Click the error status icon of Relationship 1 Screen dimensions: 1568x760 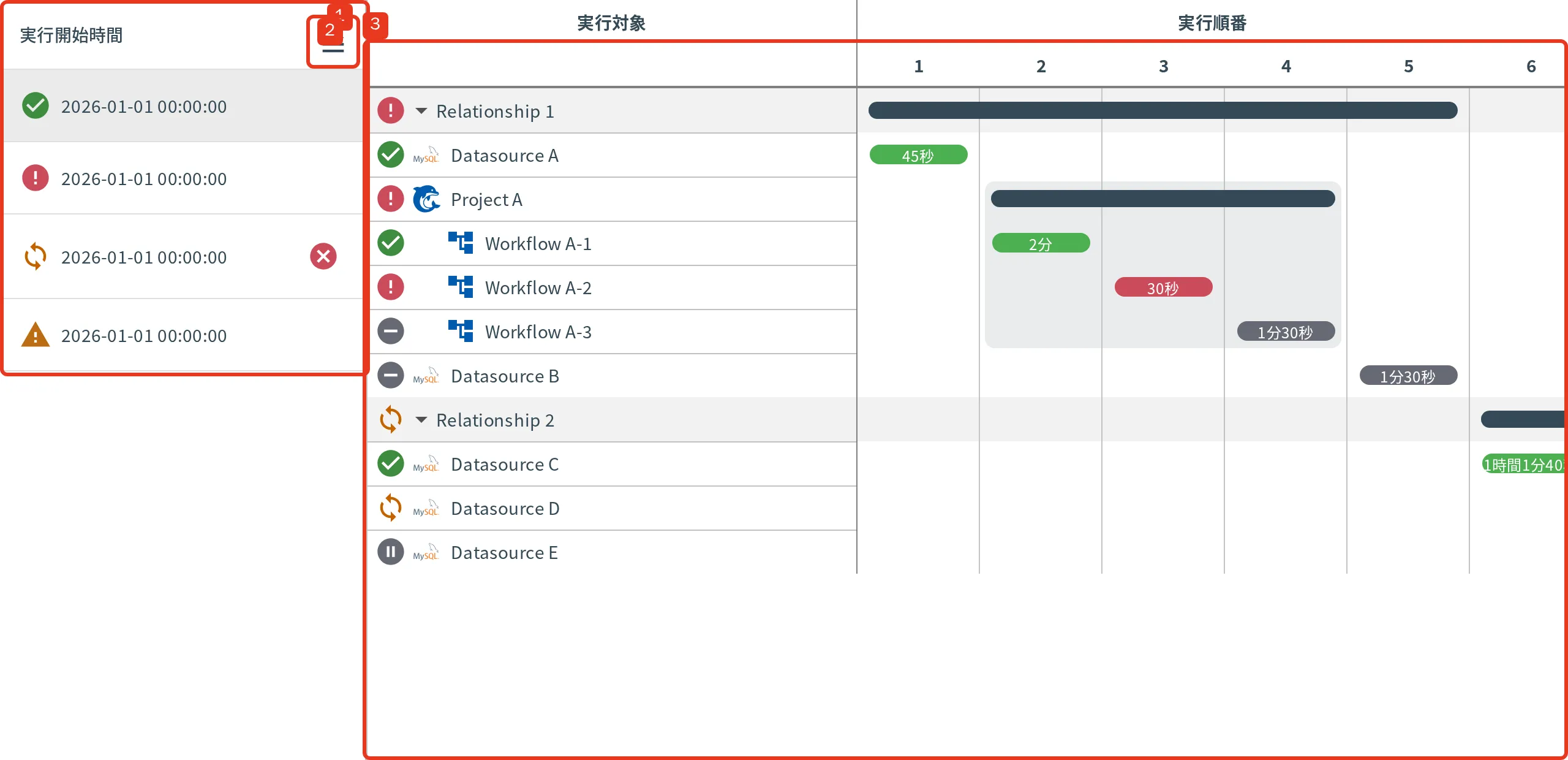coord(391,111)
